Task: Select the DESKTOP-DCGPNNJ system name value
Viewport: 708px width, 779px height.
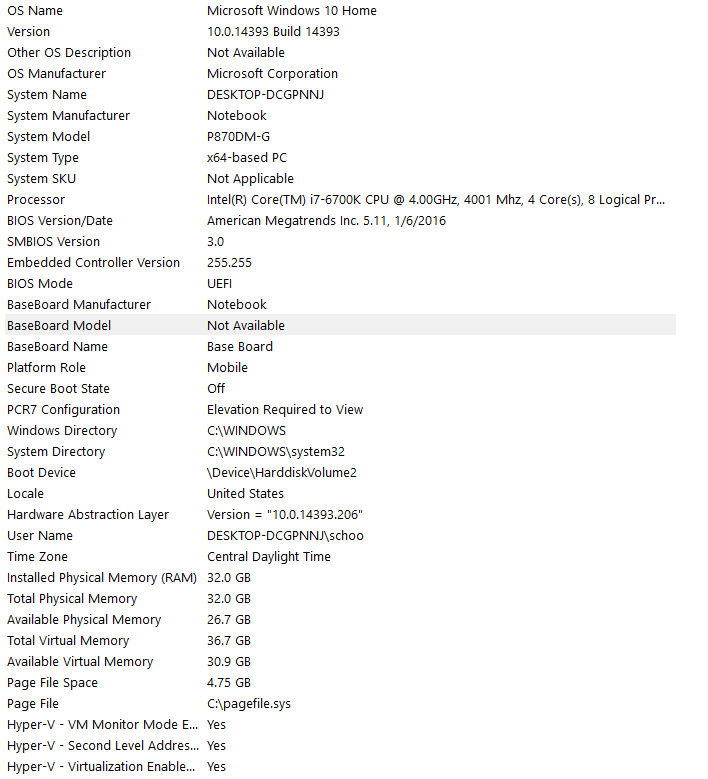Action: point(265,94)
